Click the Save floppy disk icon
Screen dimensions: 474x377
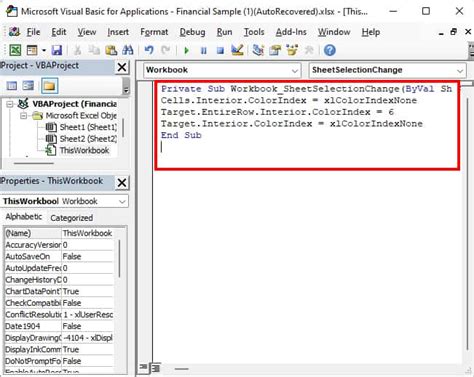point(57,50)
